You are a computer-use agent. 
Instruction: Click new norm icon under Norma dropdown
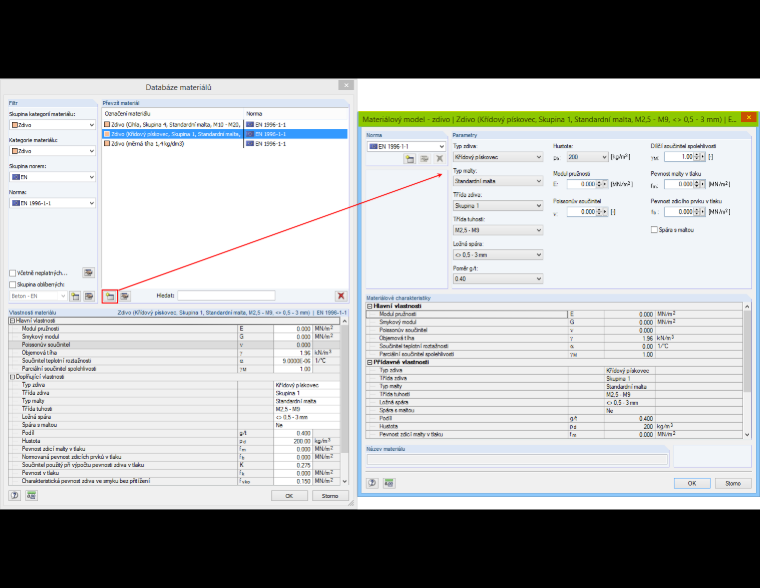(410, 159)
